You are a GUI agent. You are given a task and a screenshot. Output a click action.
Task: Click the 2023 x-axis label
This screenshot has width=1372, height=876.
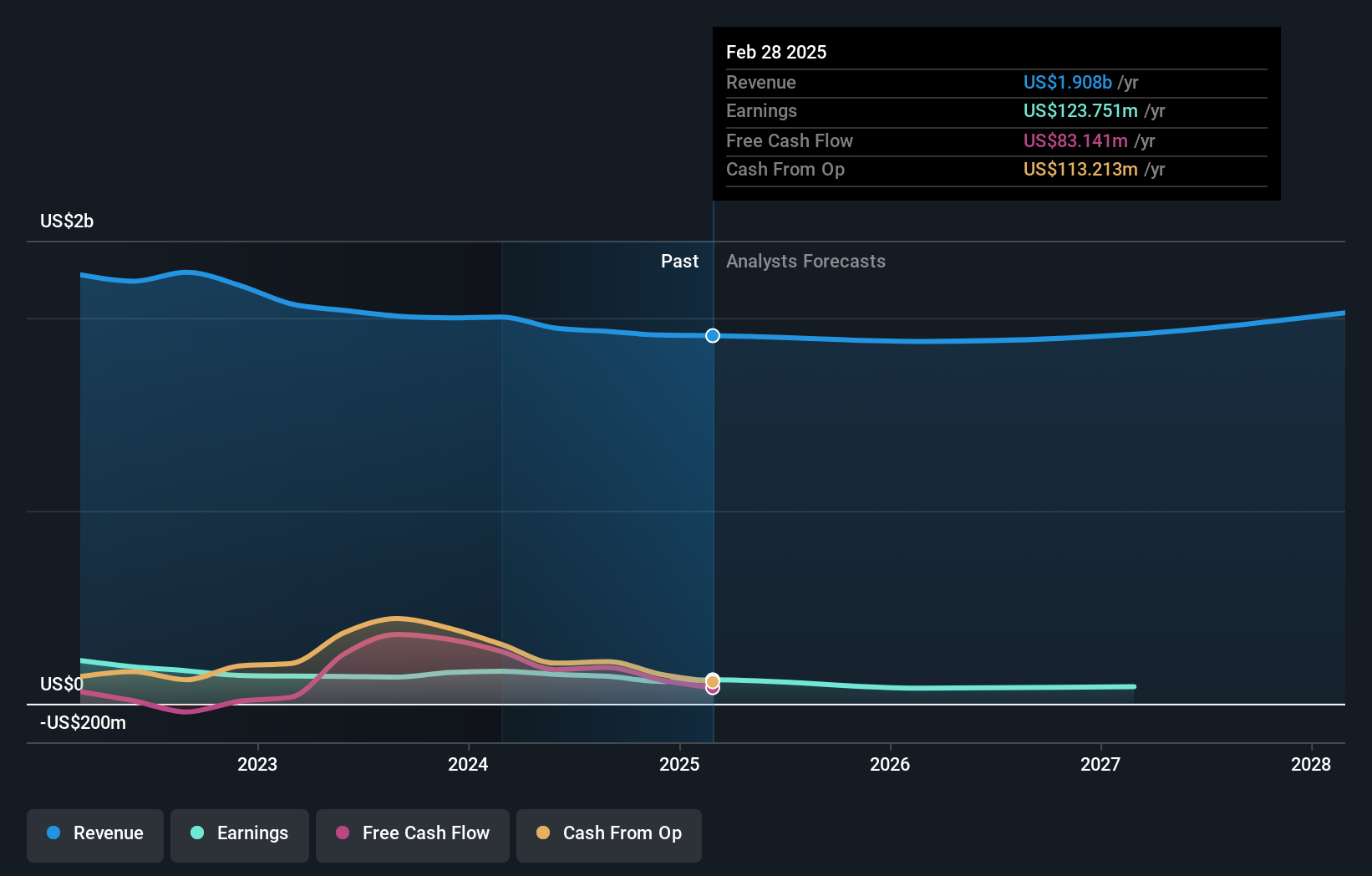(257, 764)
